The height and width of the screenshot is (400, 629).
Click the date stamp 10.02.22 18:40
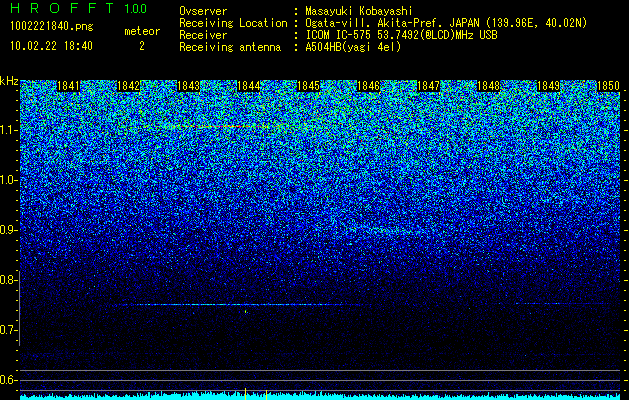coord(51,46)
